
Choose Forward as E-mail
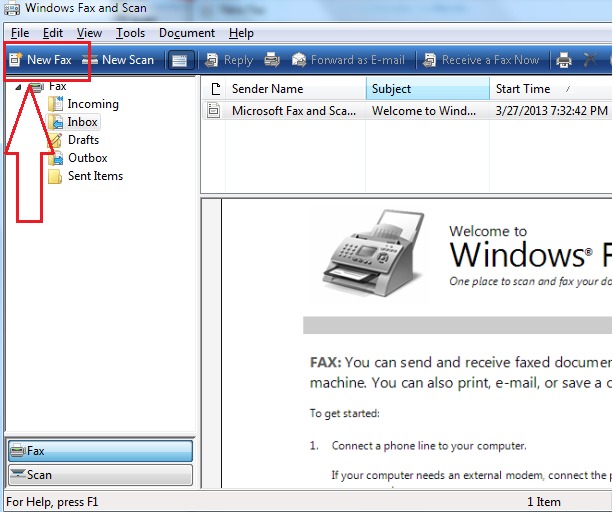pos(348,60)
